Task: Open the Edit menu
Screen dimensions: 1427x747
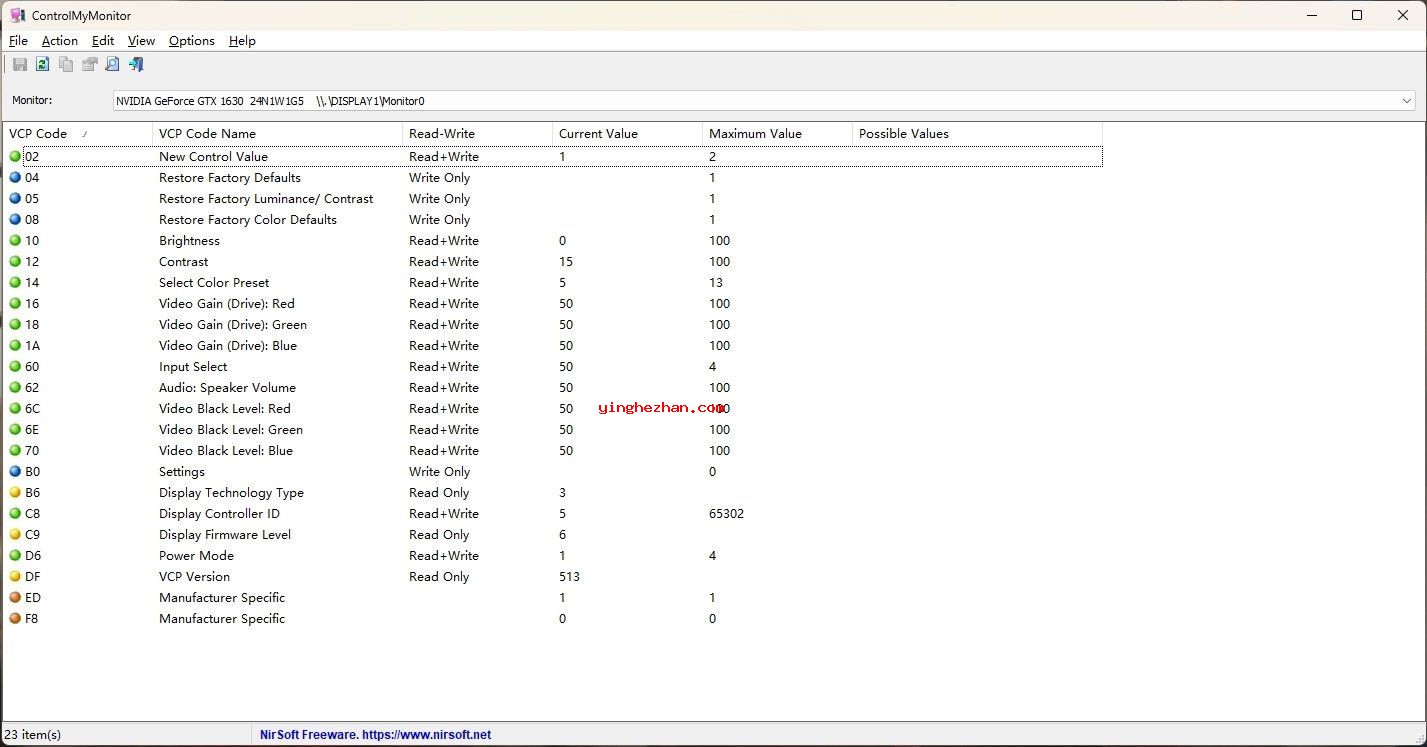Action: (x=103, y=41)
